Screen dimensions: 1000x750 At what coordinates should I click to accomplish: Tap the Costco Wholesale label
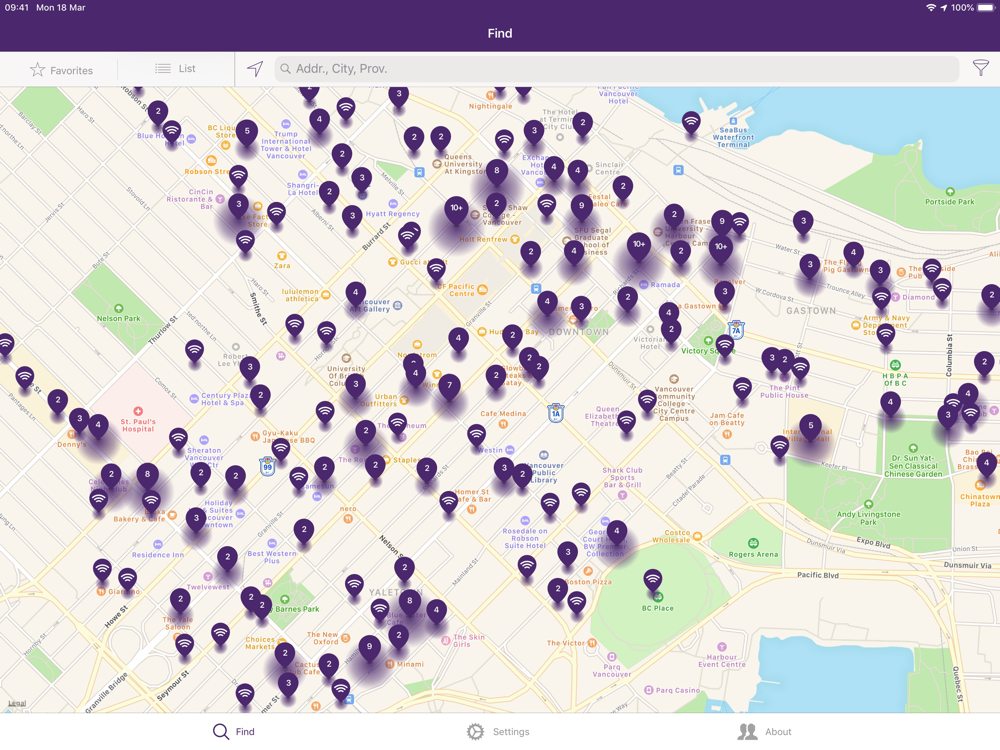[671, 536]
